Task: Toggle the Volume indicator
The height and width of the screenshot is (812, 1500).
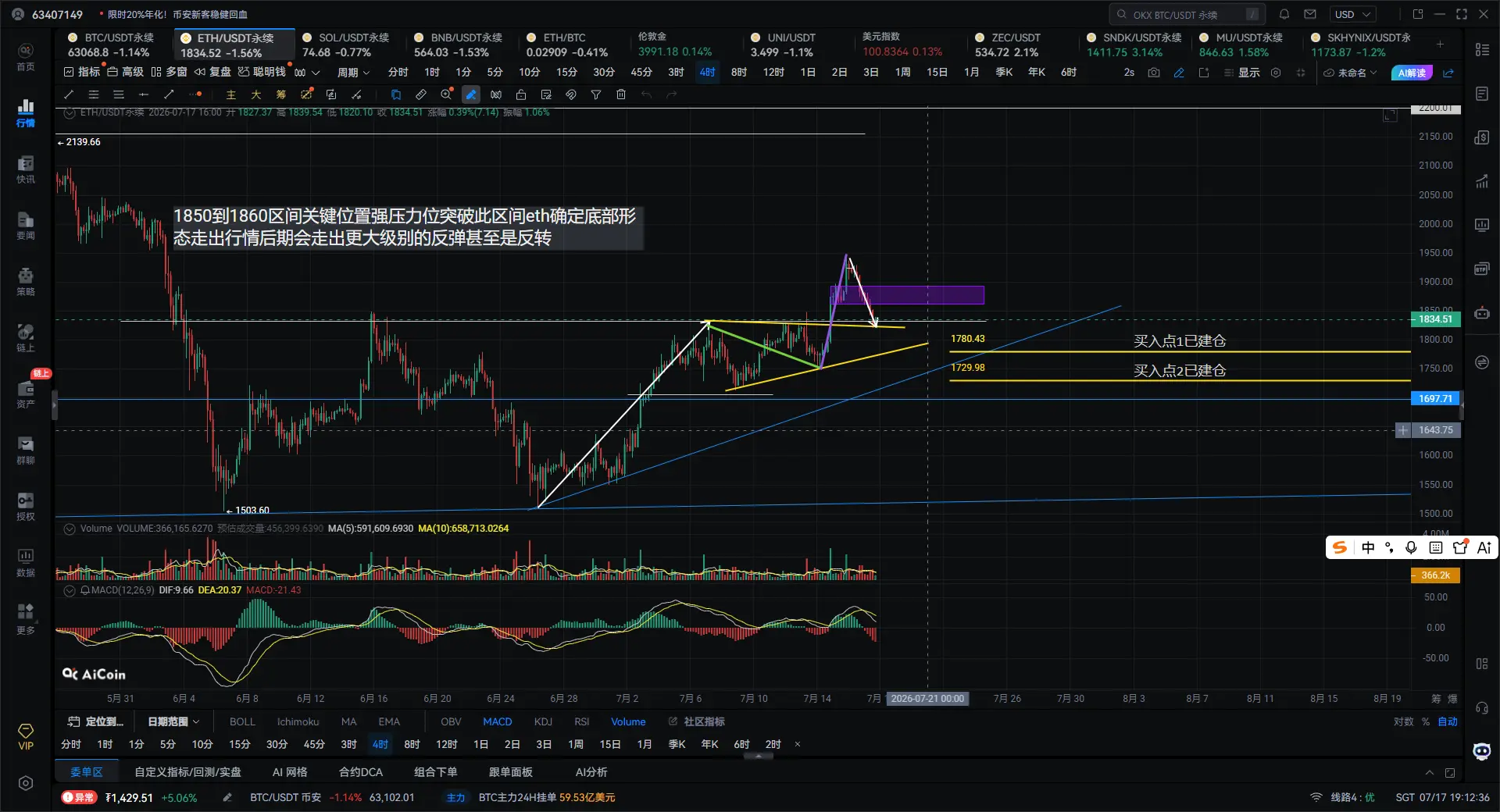Action: [x=628, y=721]
